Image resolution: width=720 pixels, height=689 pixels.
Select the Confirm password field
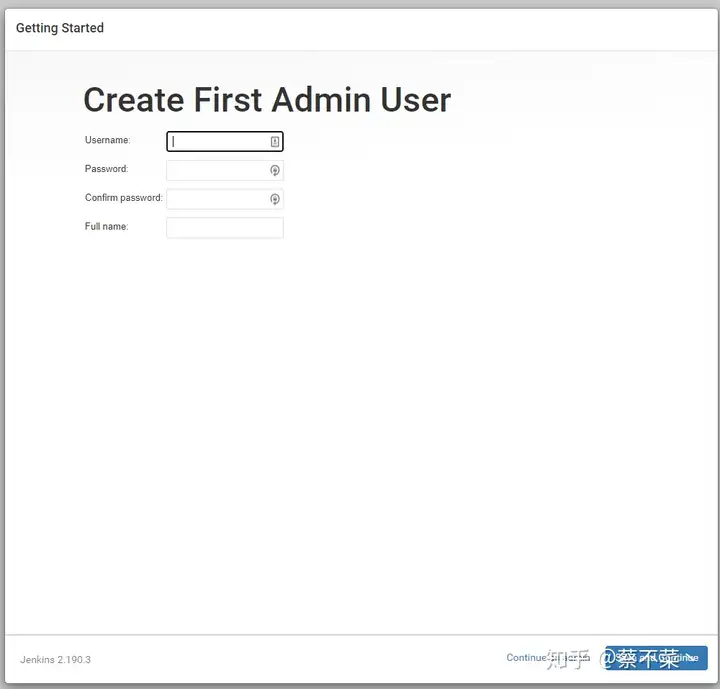[225, 199]
